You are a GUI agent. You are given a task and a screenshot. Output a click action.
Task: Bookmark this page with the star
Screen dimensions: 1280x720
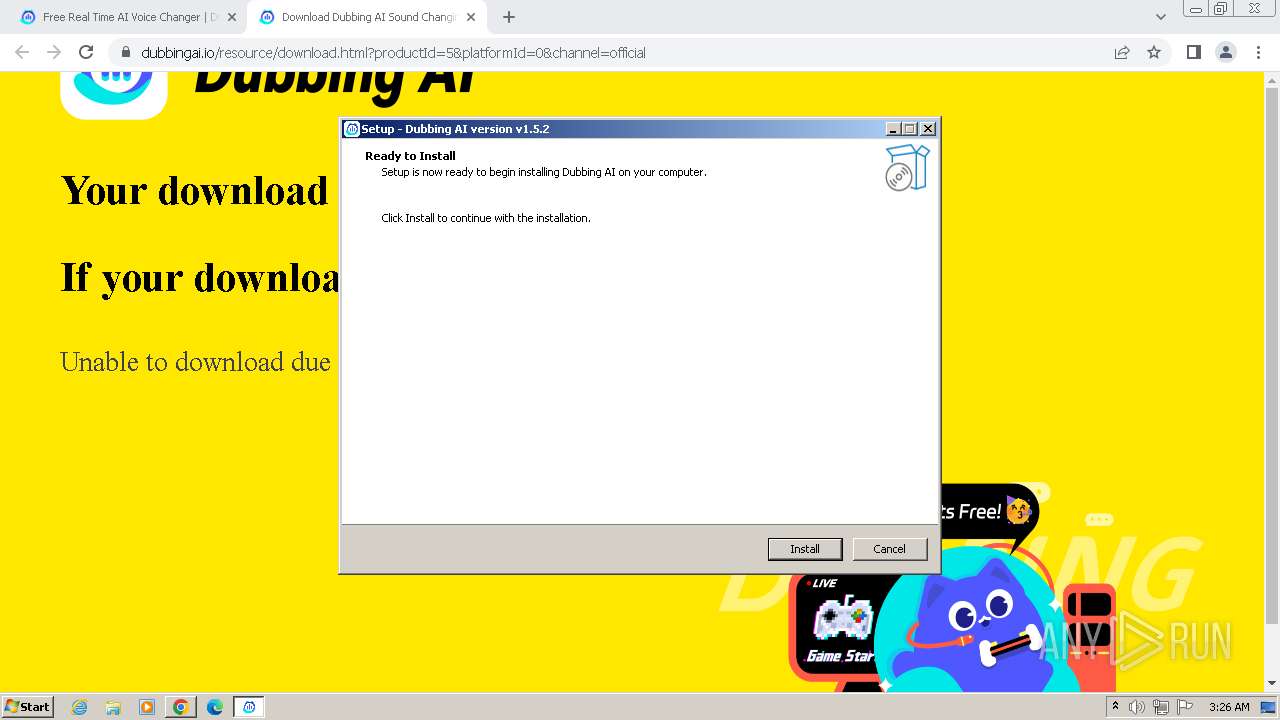[x=1154, y=52]
